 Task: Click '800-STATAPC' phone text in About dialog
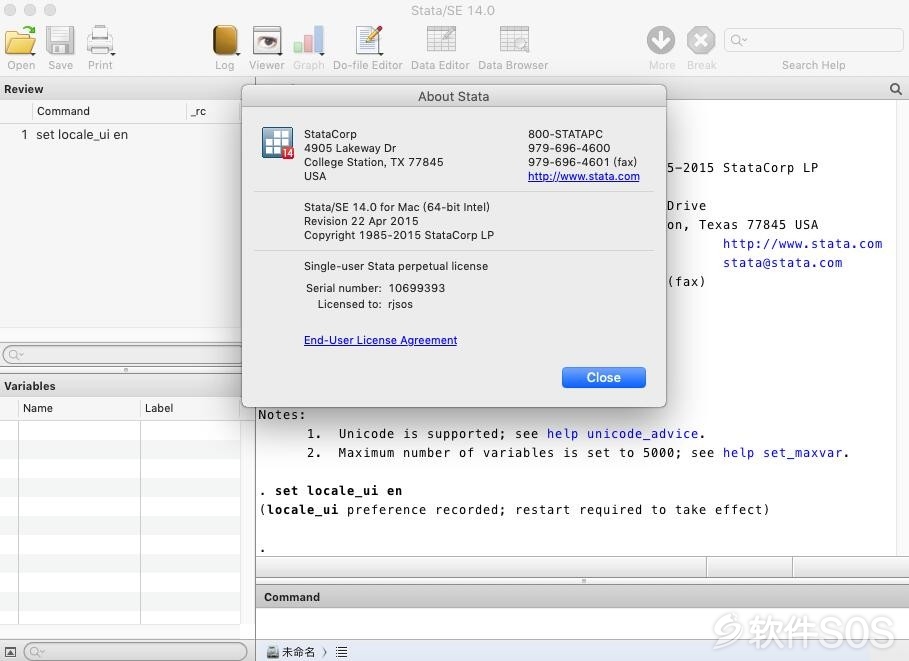click(565, 134)
